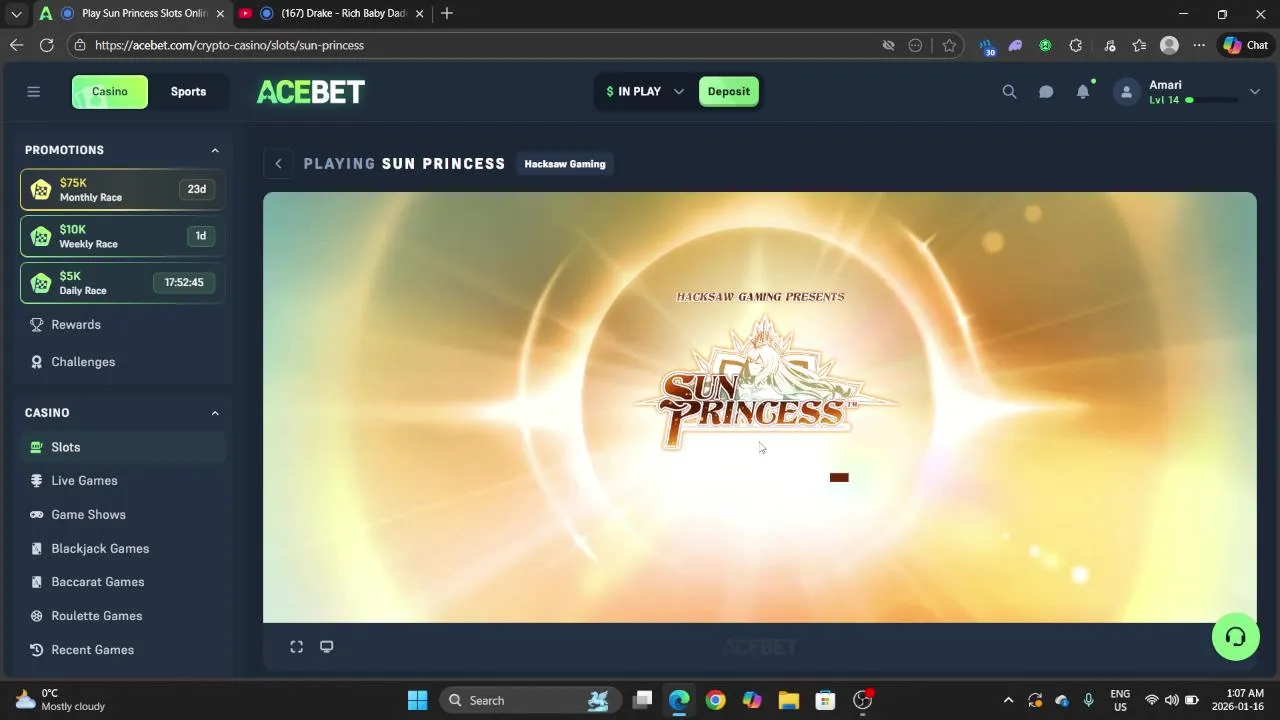Collapse the Casino section

pos(215,413)
